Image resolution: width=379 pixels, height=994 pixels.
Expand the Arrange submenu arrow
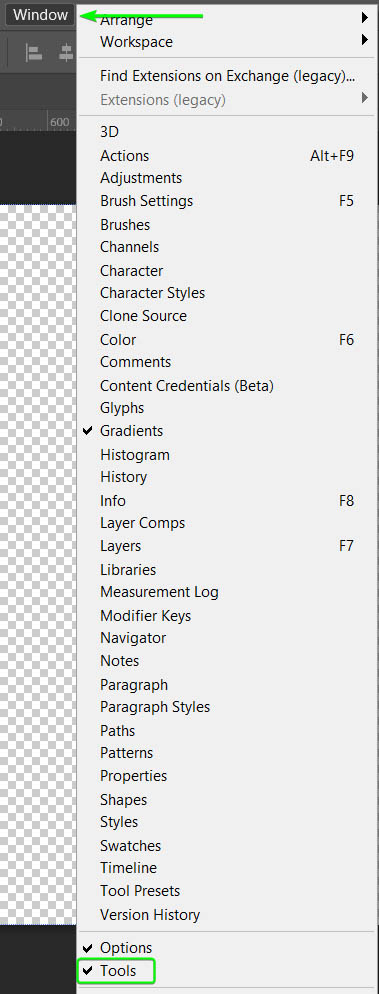pyautogui.click(x=365, y=18)
